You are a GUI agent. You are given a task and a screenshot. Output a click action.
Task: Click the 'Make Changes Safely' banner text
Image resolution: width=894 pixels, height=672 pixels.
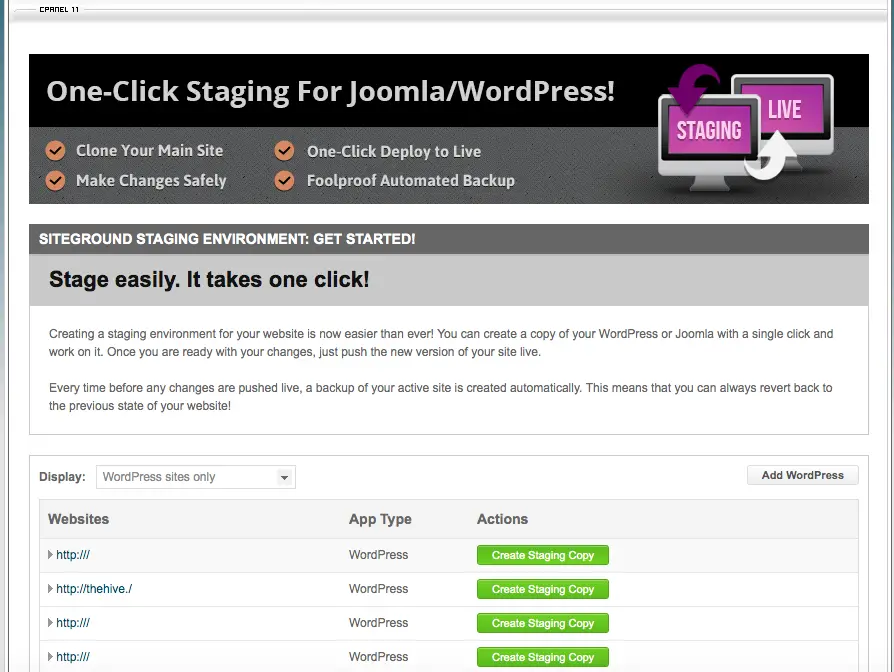click(151, 181)
